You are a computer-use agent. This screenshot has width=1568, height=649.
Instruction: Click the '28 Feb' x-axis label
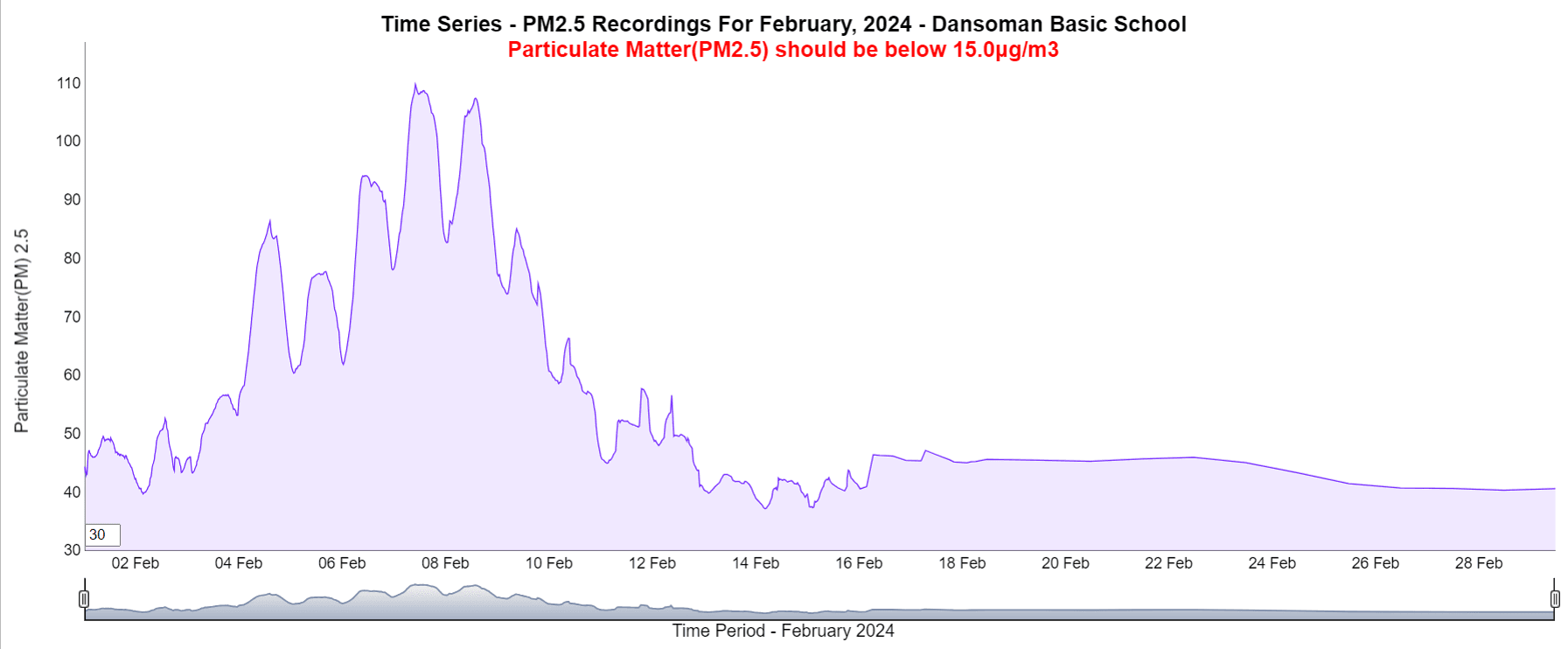click(1479, 563)
